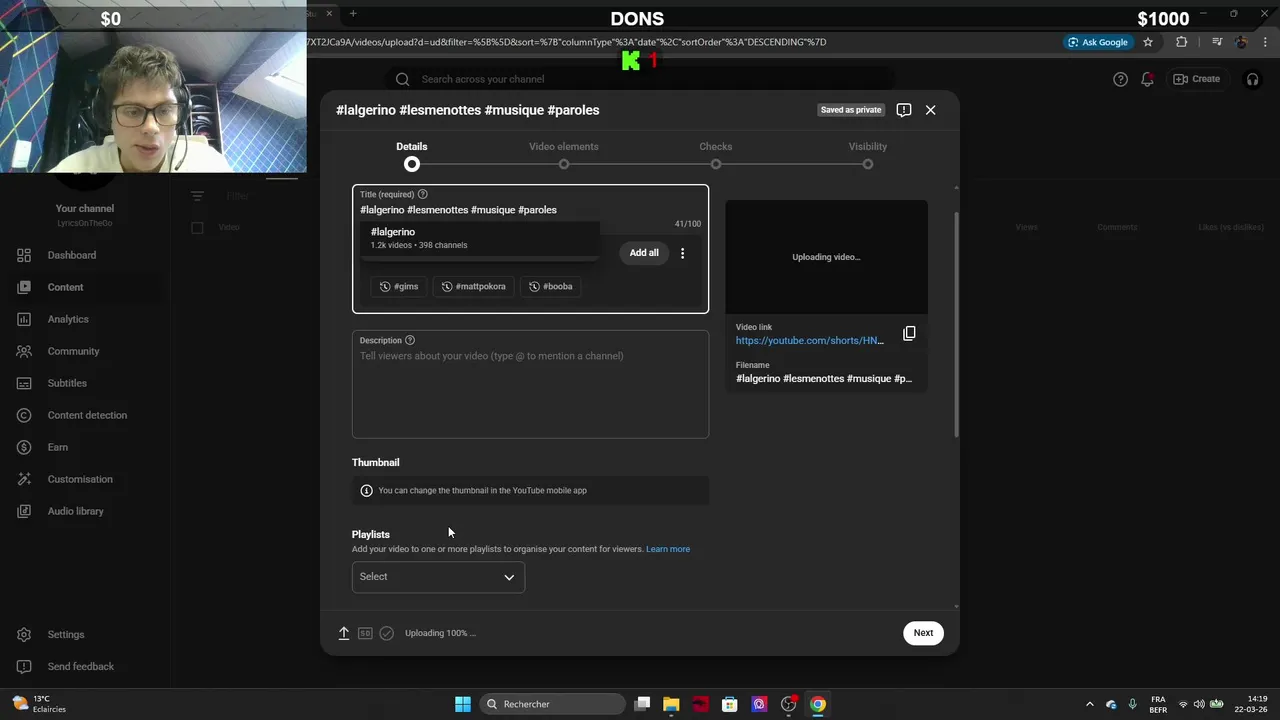Open Windows Start menu
The image size is (1280, 720).
[x=463, y=704]
